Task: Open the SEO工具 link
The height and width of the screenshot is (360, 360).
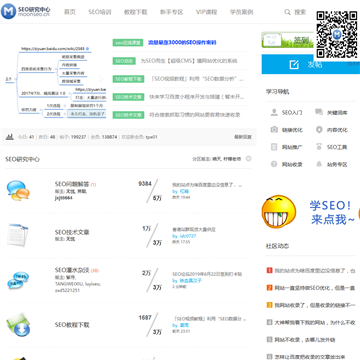Action: [337, 147]
